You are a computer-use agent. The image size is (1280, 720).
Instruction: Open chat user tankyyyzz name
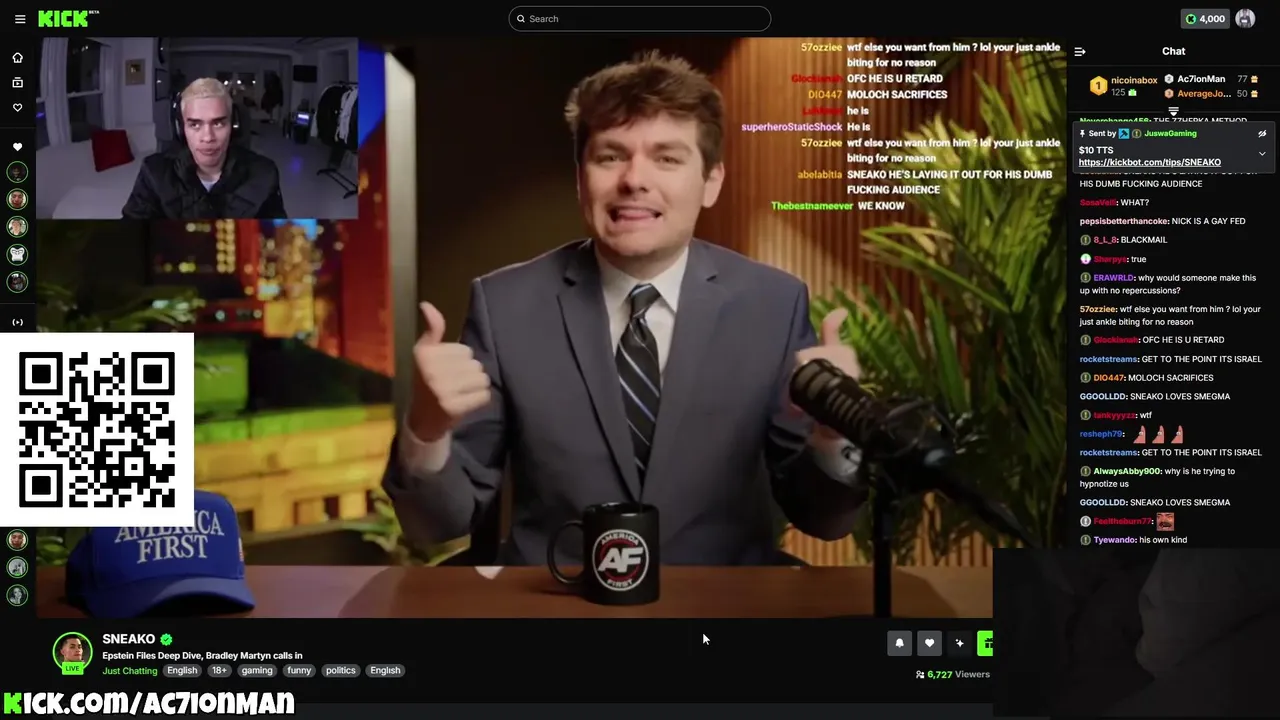tap(1114, 415)
